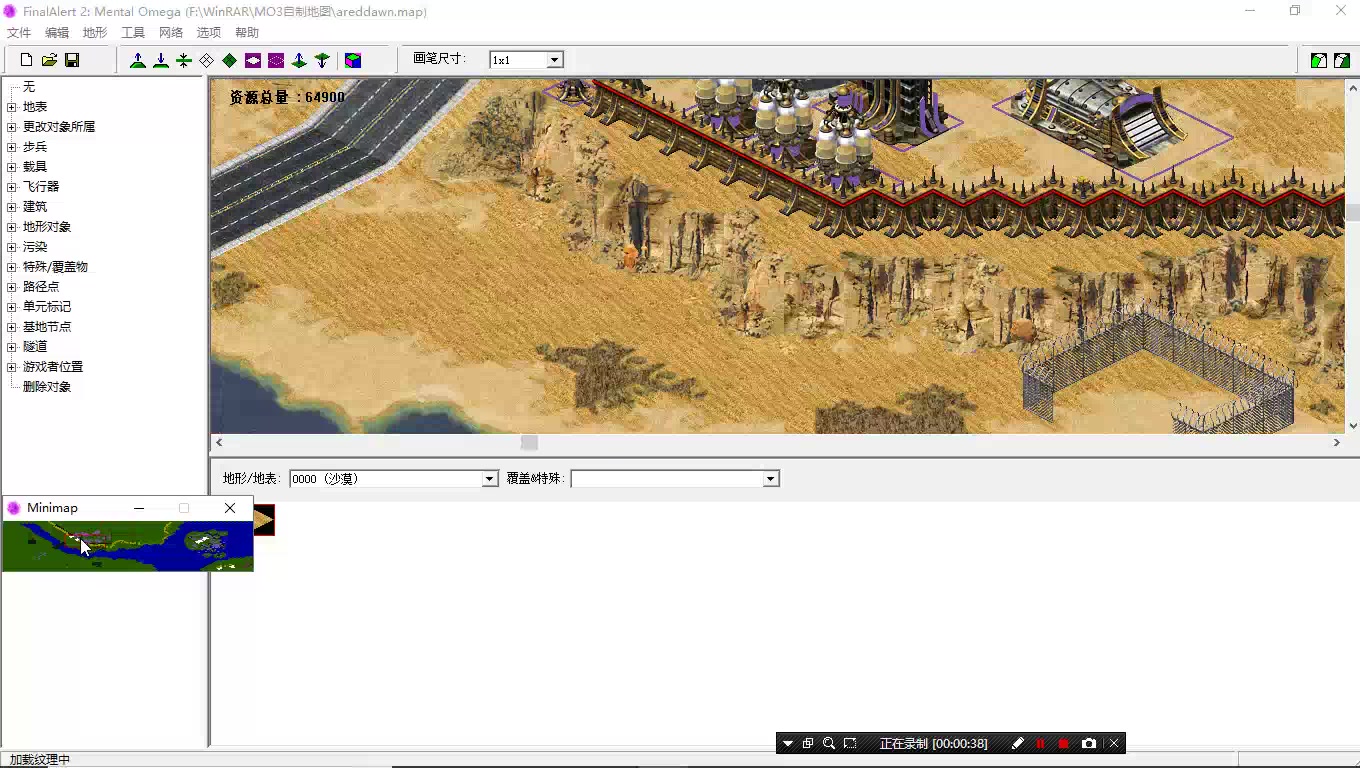1360x768 pixels.
Task: Open the 帮助 menu
Action: [x=246, y=33]
